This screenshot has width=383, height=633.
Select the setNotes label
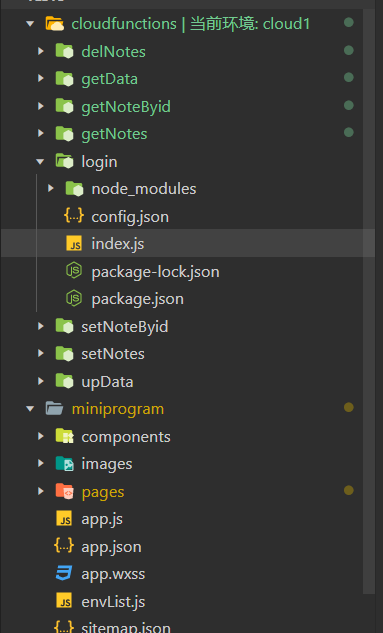point(113,354)
